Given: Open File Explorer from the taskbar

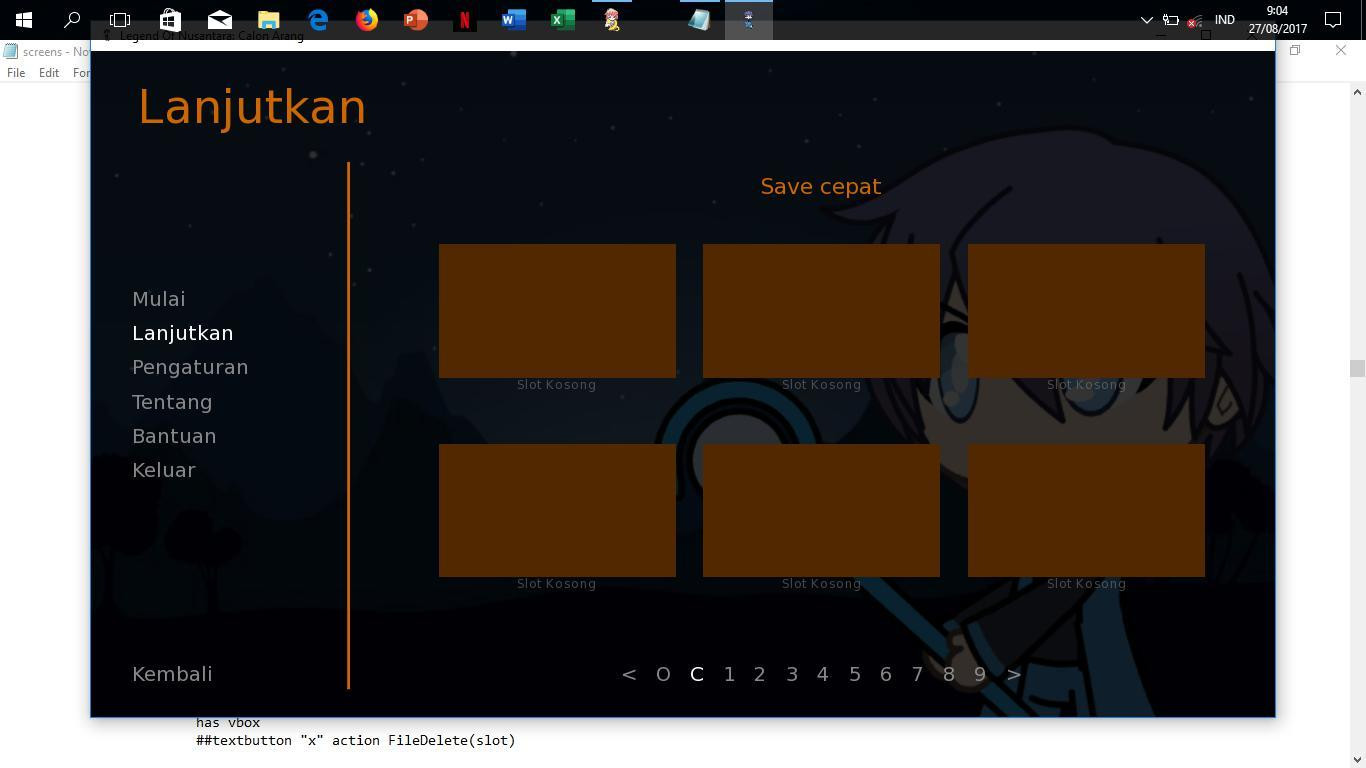Looking at the screenshot, I should 268,19.
